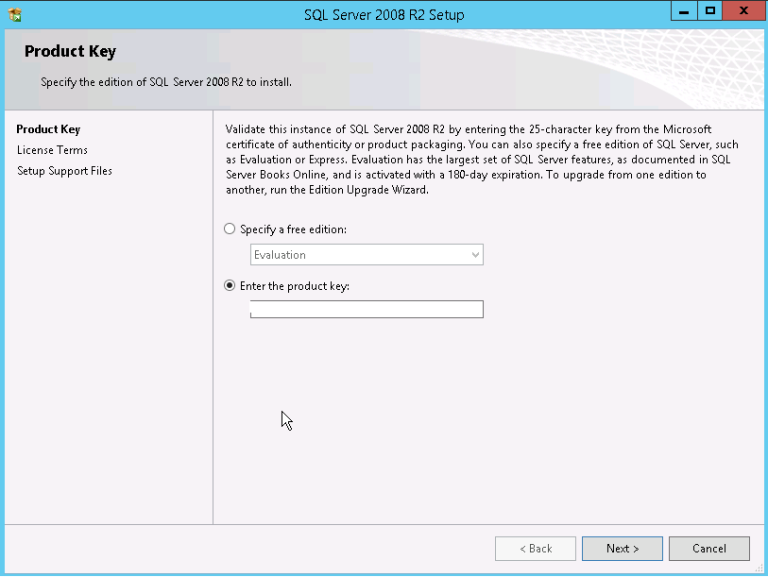
Task: Select the 'Specify a free edition' radio button
Action: tap(229, 229)
